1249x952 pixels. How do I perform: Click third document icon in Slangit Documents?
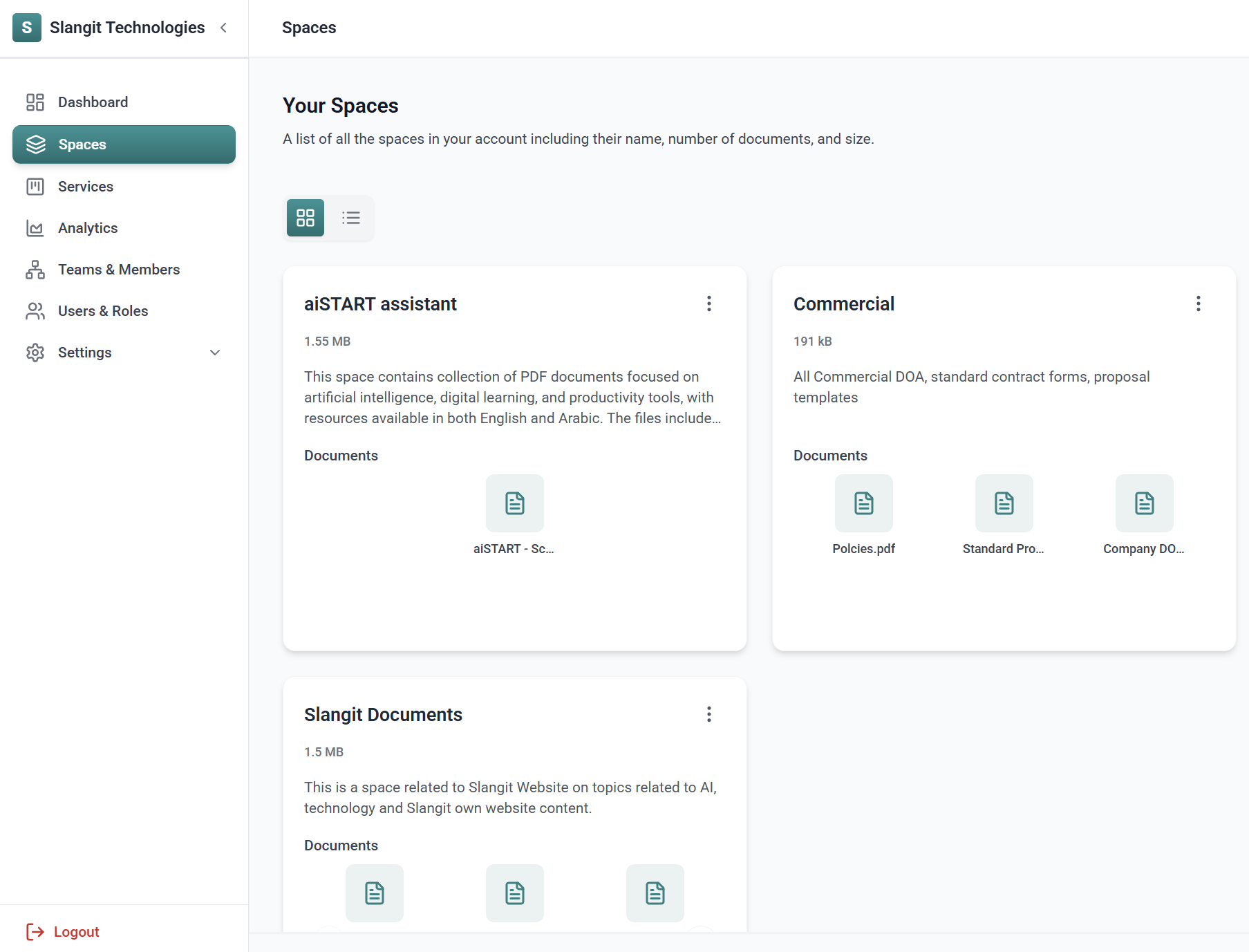click(x=655, y=893)
